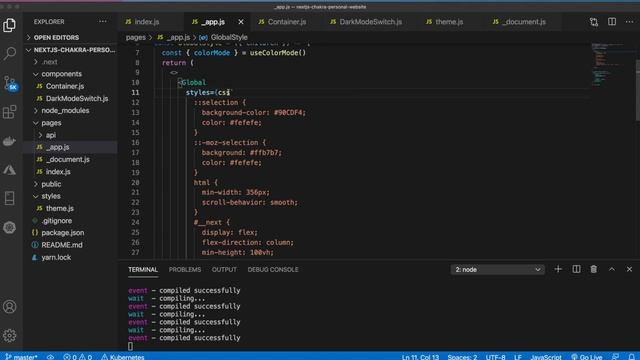Open .gitignore in the file tree
The width and height of the screenshot is (640, 360).
tap(70, 221)
